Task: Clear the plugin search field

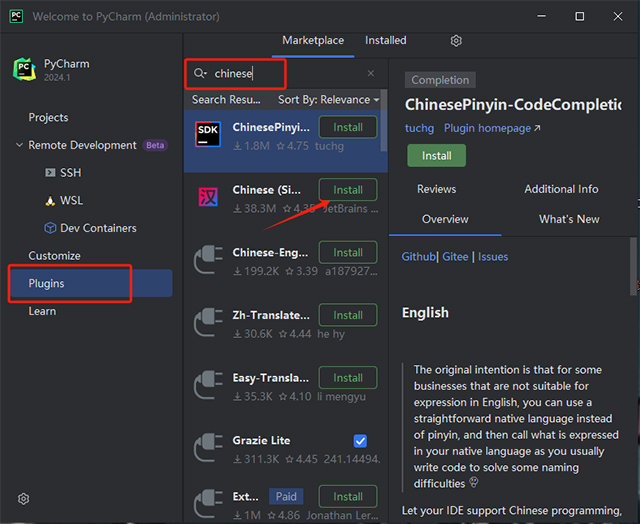Action: pos(371,74)
